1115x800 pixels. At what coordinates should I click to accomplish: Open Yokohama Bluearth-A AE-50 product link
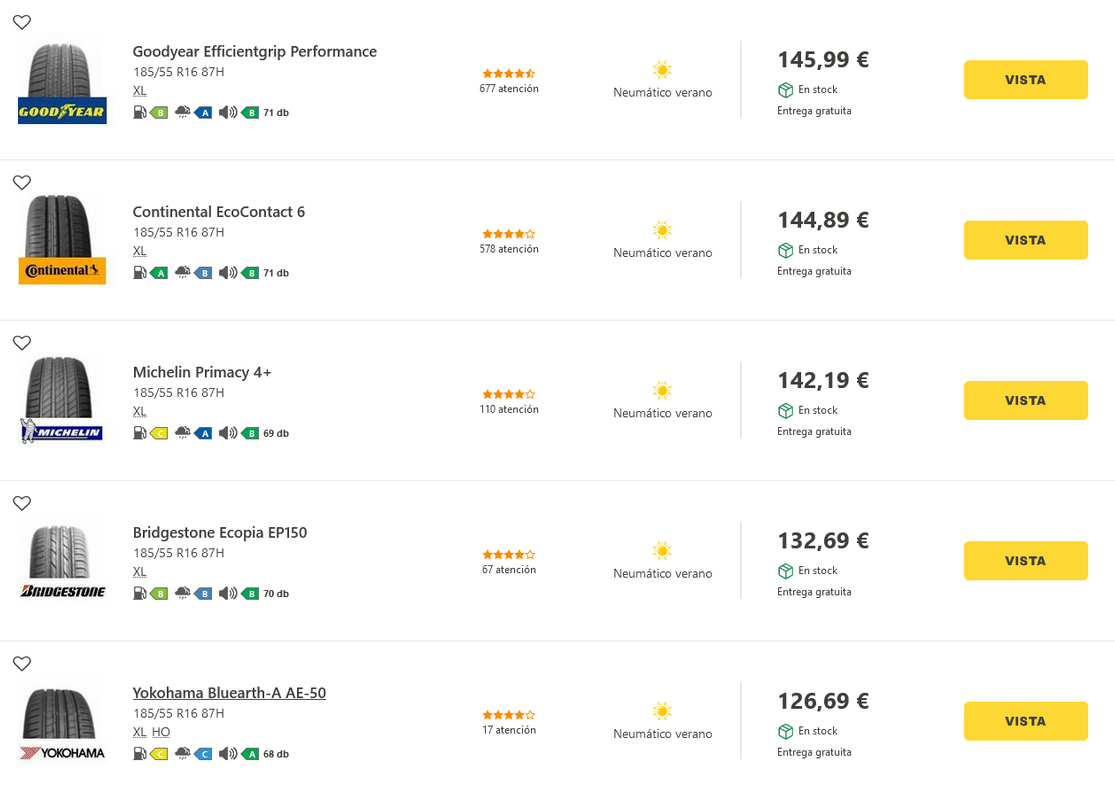coord(229,693)
